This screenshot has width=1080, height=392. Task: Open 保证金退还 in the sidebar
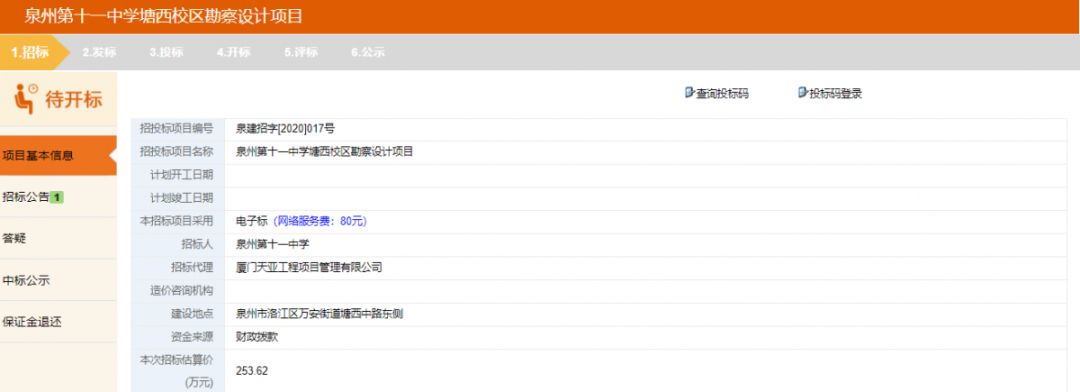click(x=59, y=322)
